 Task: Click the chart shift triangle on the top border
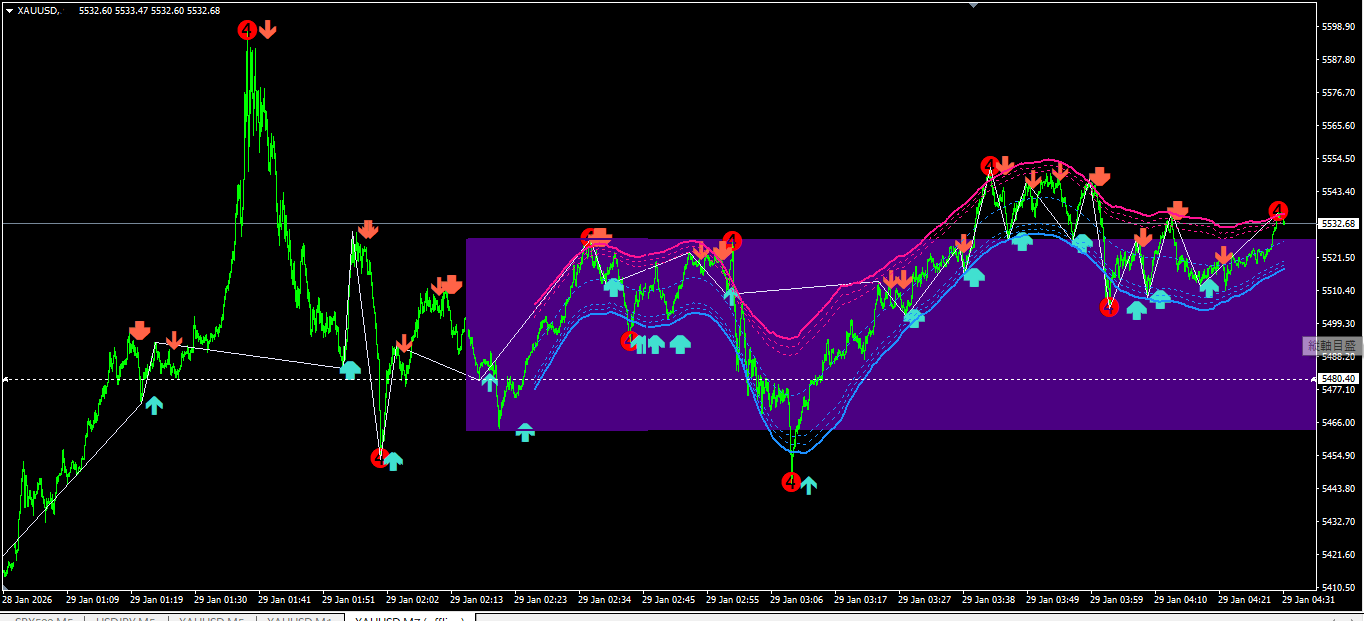tap(973, 5)
